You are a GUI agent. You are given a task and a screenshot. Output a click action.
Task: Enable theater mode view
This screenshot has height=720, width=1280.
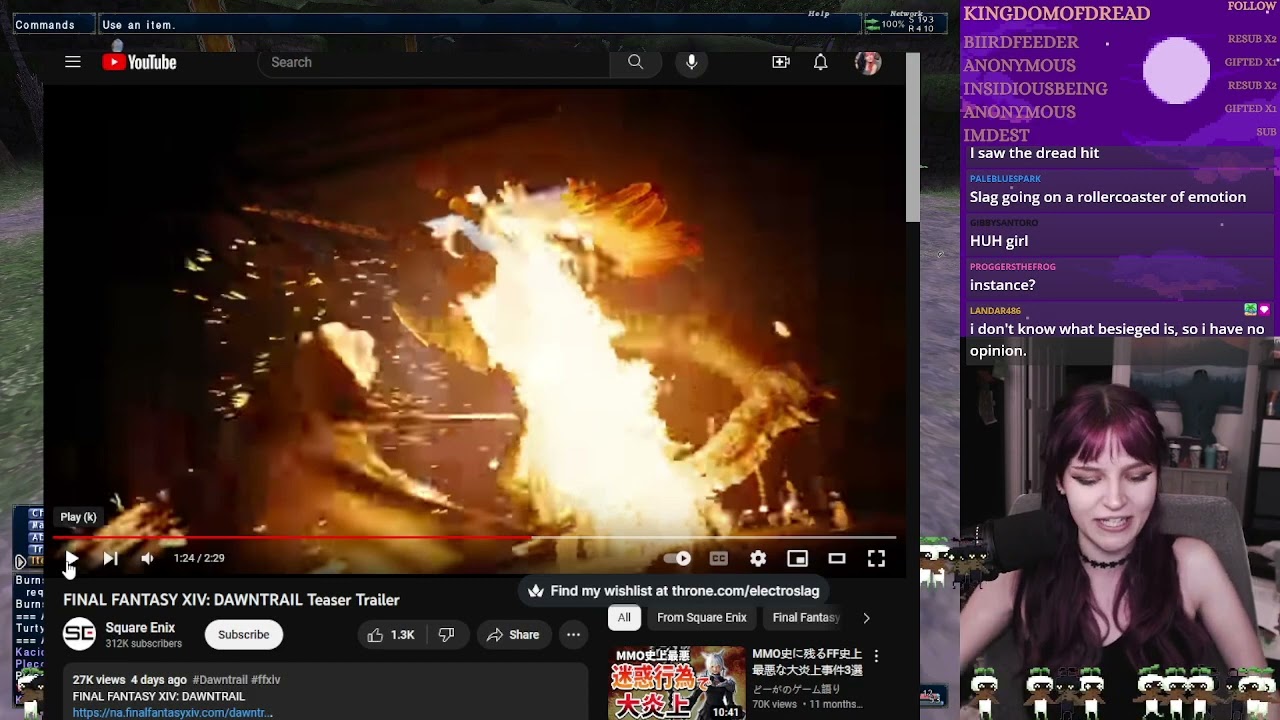[836, 558]
